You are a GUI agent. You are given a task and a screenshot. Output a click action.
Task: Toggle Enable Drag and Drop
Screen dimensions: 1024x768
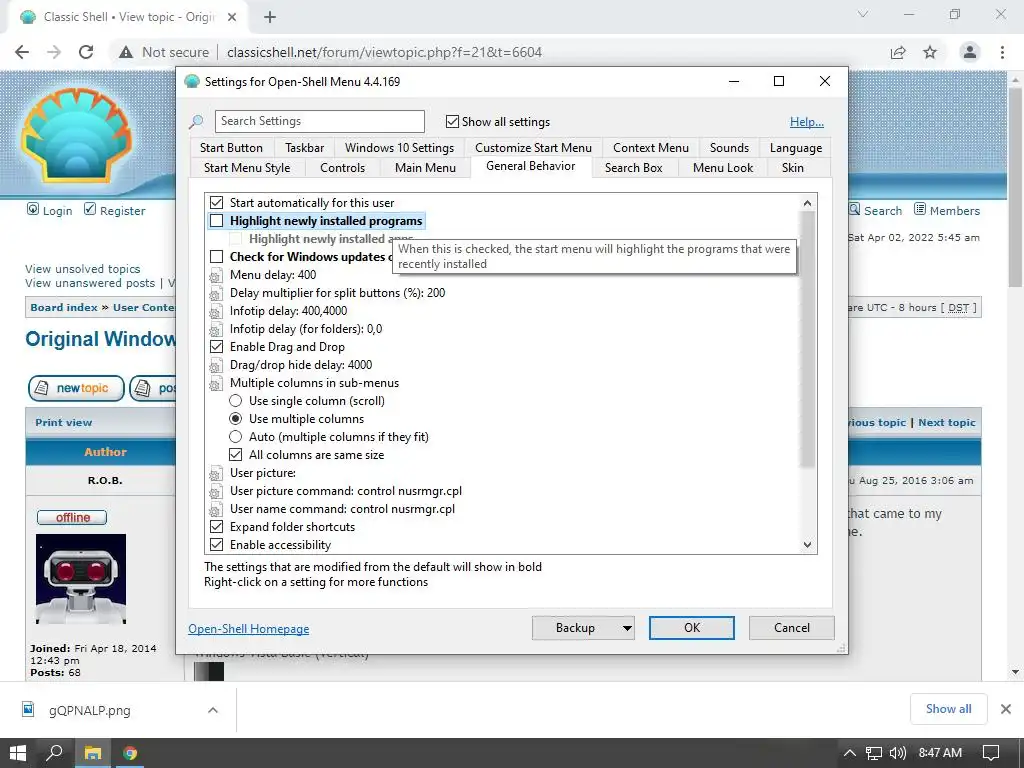[x=217, y=347]
